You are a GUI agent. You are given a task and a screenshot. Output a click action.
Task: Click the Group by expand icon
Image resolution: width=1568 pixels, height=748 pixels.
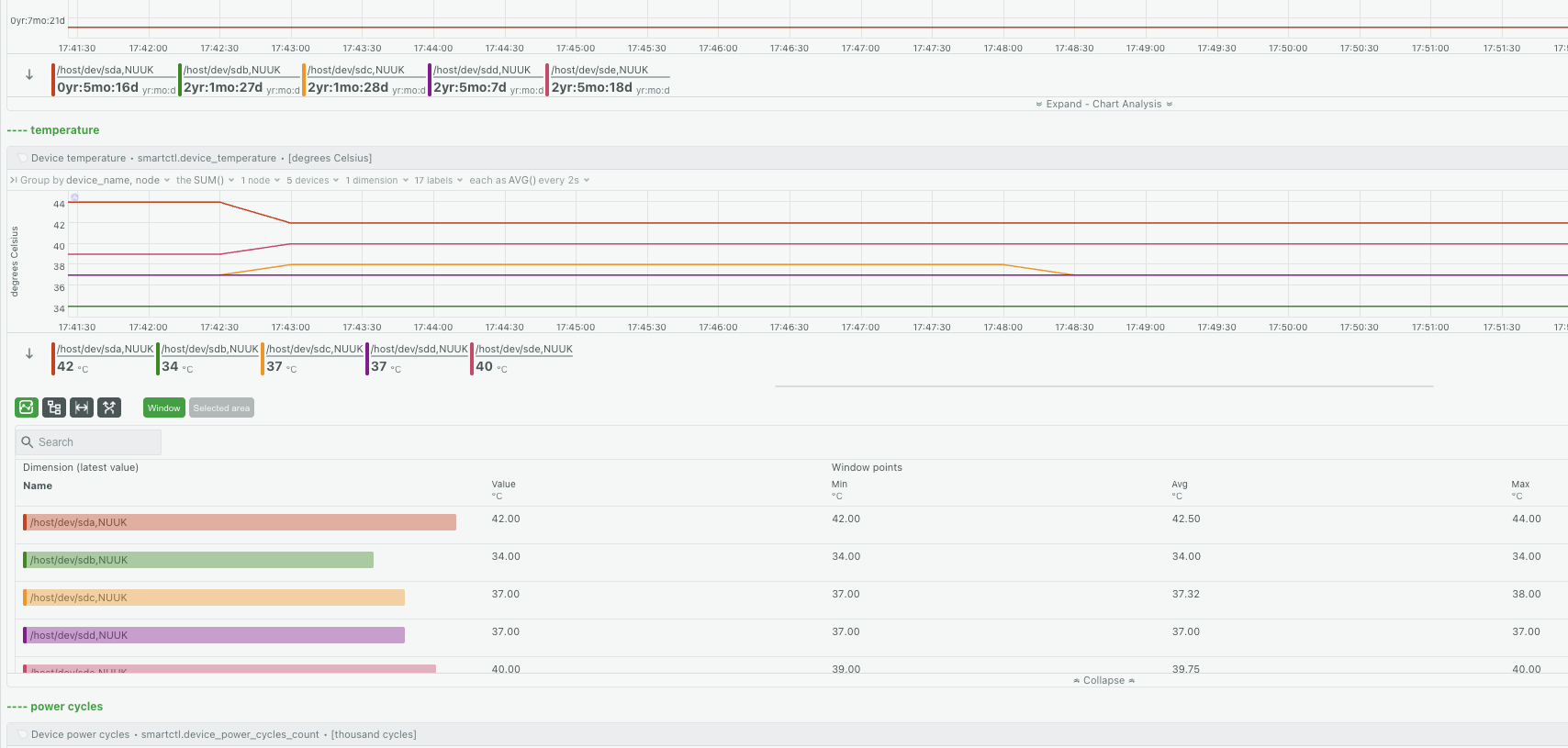(x=14, y=180)
